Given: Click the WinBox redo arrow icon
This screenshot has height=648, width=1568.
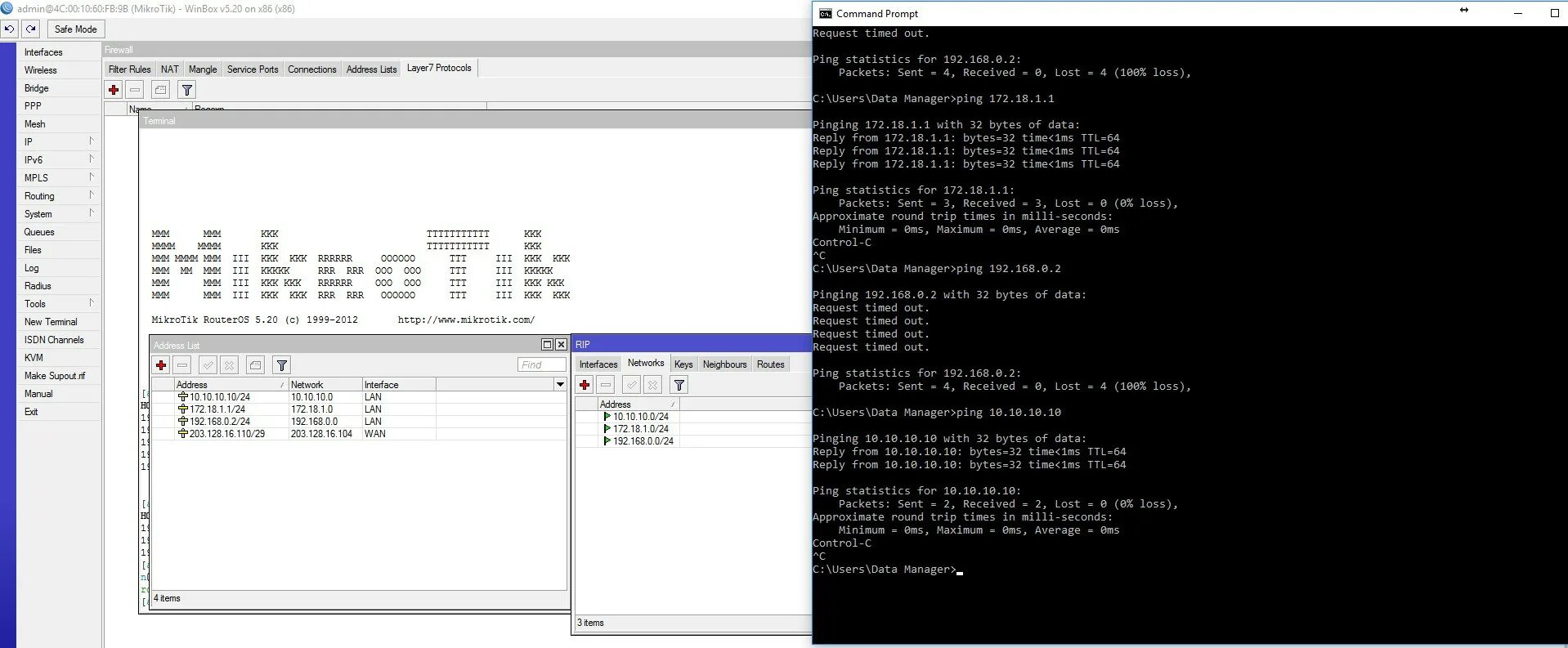Looking at the screenshot, I should pyautogui.click(x=30, y=29).
